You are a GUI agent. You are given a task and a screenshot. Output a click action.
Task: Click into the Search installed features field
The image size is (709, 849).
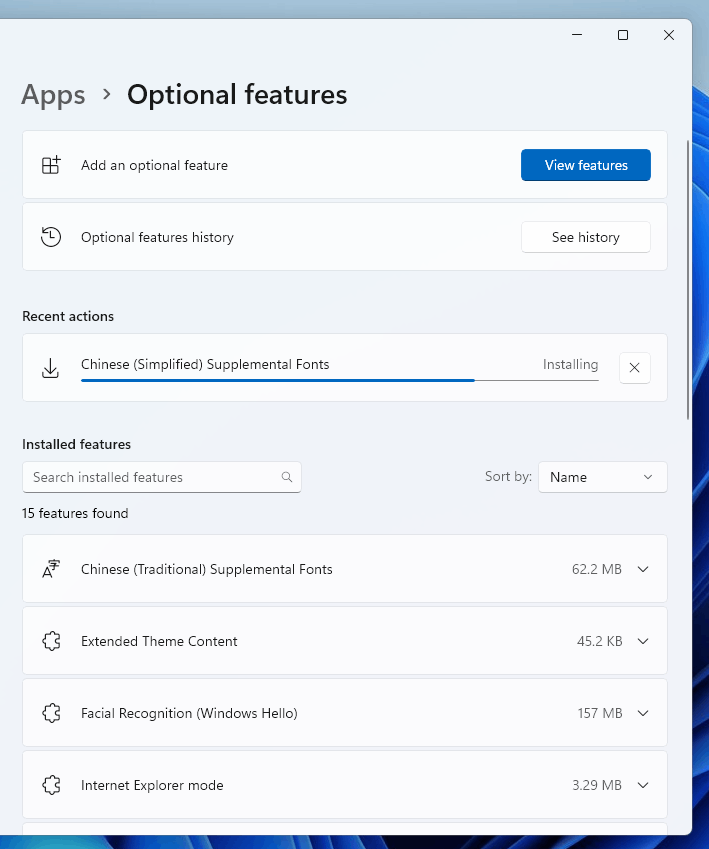(x=161, y=477)
